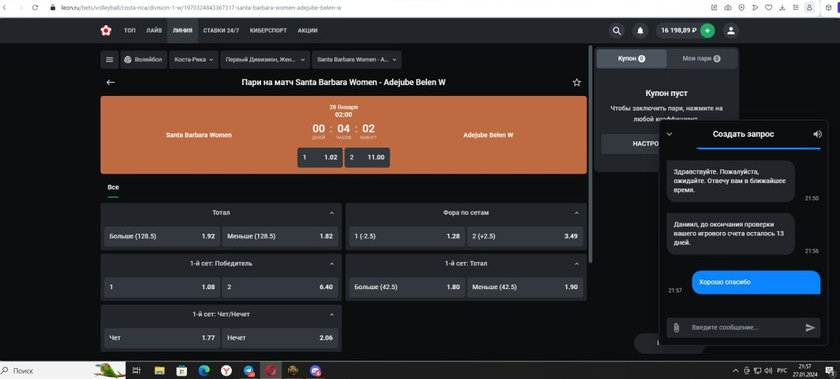Collapse the Тотал market section
840x379 pixels.
coord(332,213)
